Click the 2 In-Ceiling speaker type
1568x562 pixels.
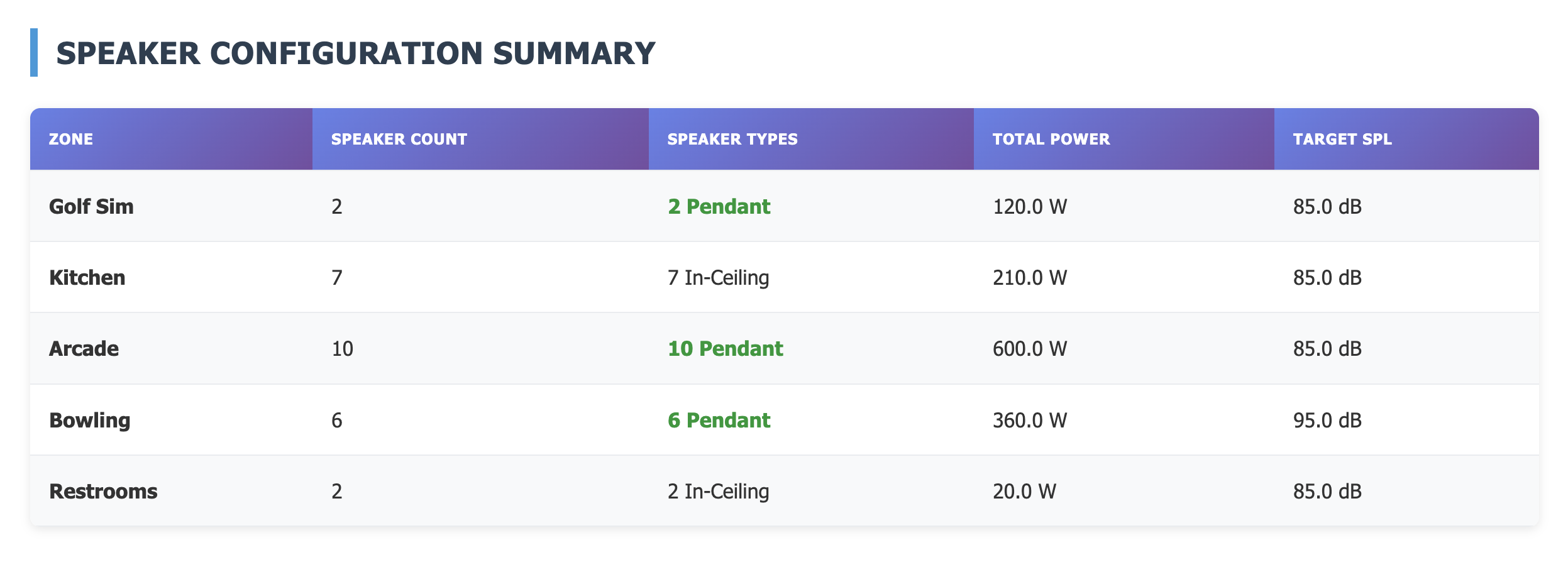point(718,491)
